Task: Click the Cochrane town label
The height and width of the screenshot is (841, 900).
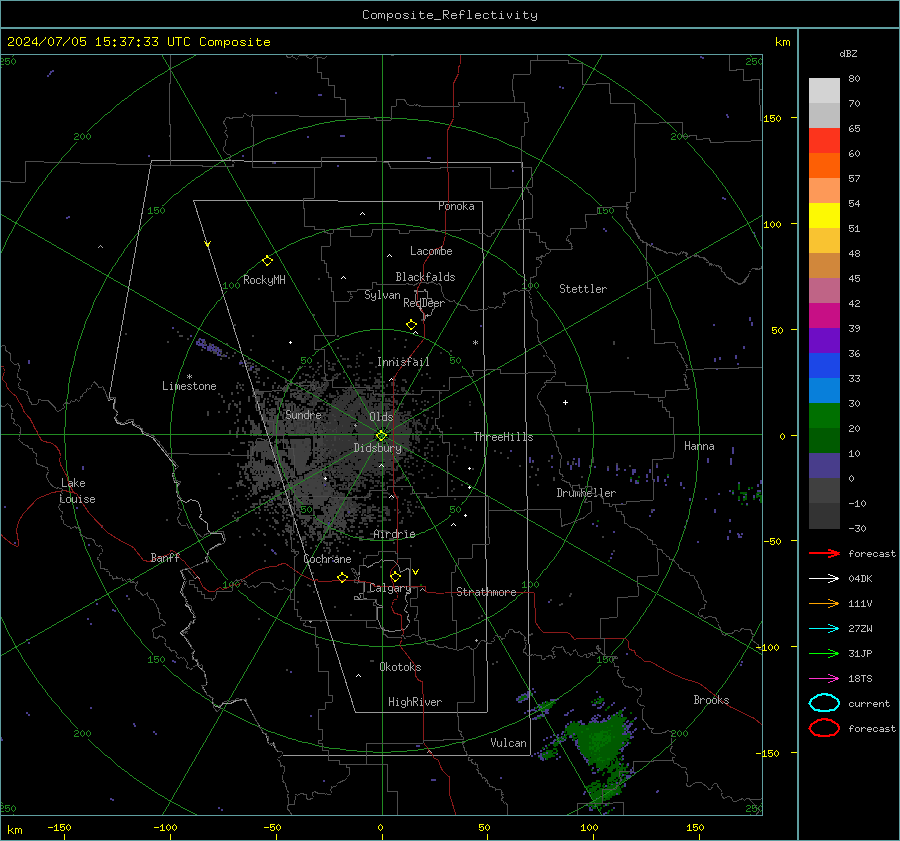Action: 327,559
